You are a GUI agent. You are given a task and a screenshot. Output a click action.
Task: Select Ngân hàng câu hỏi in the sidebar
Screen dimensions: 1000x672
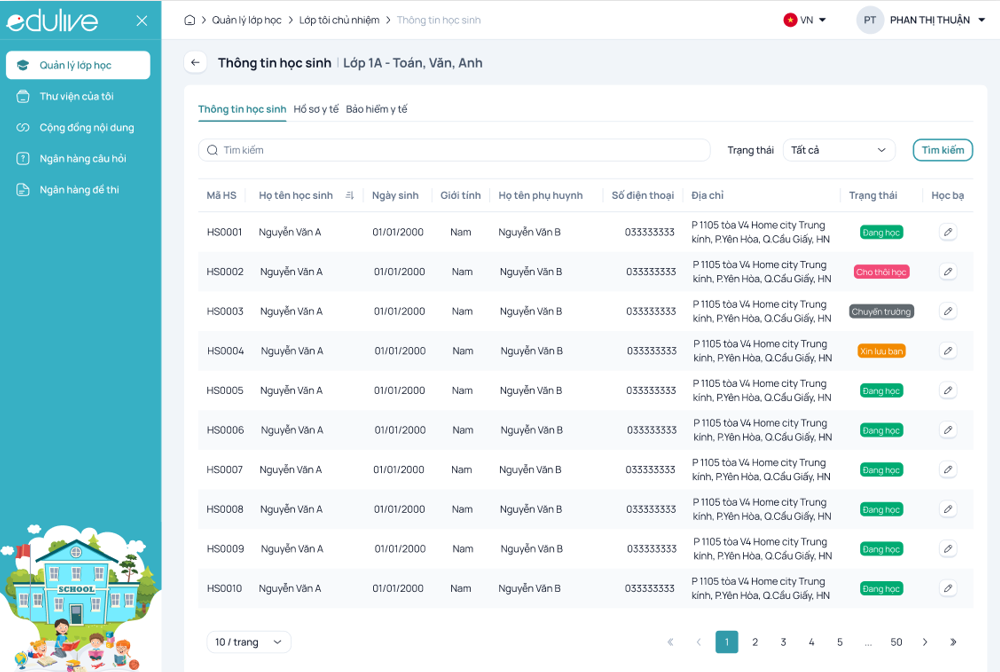point(83,158)
